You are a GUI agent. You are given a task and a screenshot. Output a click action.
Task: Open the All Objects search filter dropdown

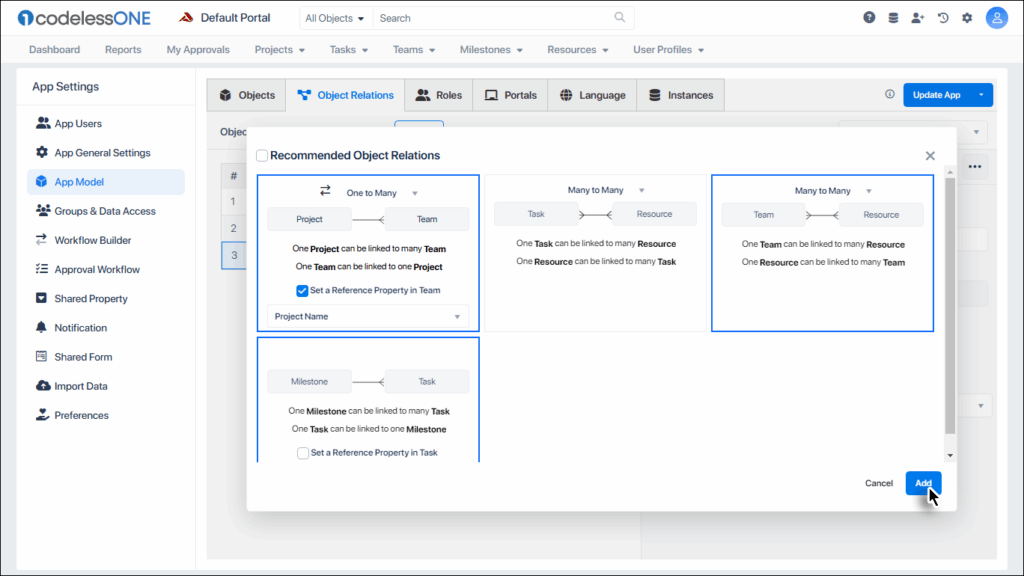click(x=335, y=18)
